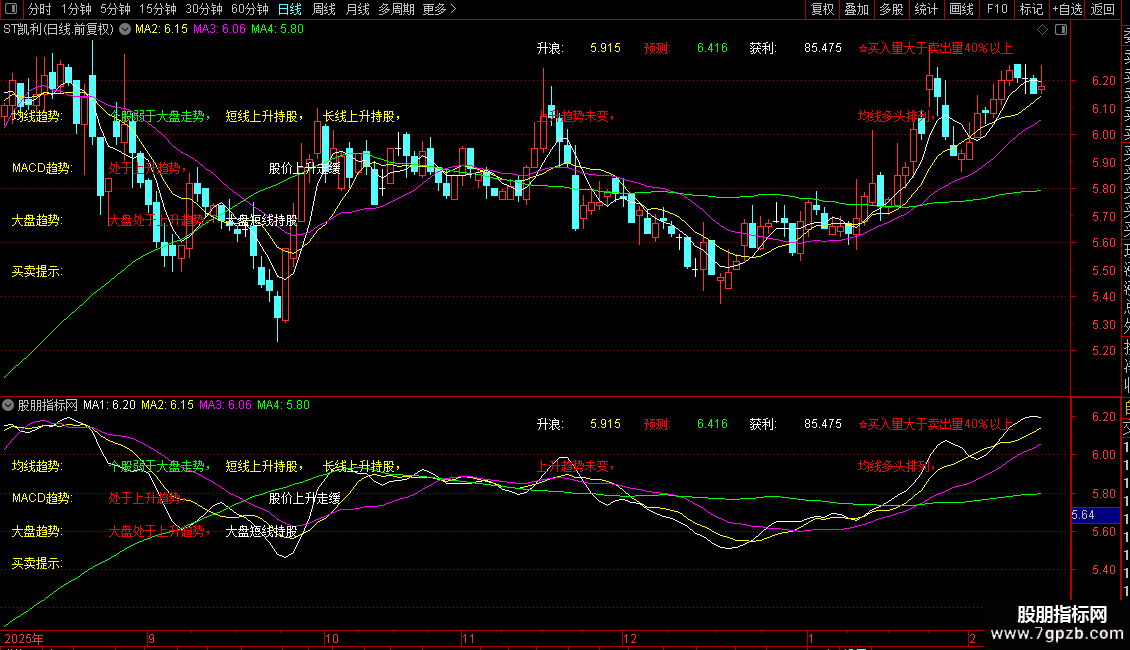Image resolution: width=1130 pixels, height=650 pixels.
Task: Click 长线上升持股 text in main chart
Action: point(361,116)
